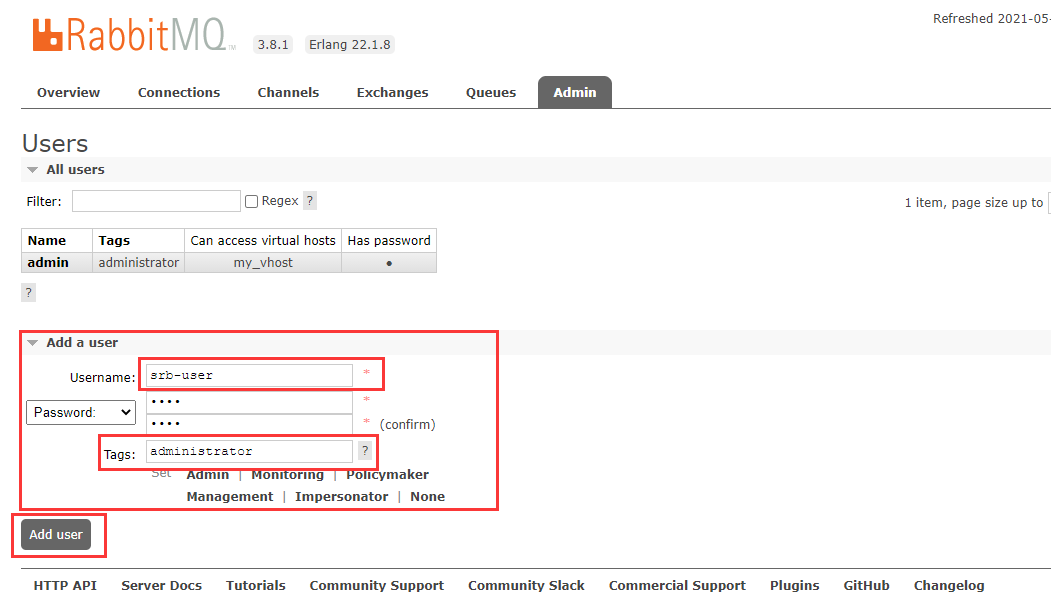The width and height of the screenshot is (1051, 614).
Task: Set tag to Management
Action: (x=230, y=497)
